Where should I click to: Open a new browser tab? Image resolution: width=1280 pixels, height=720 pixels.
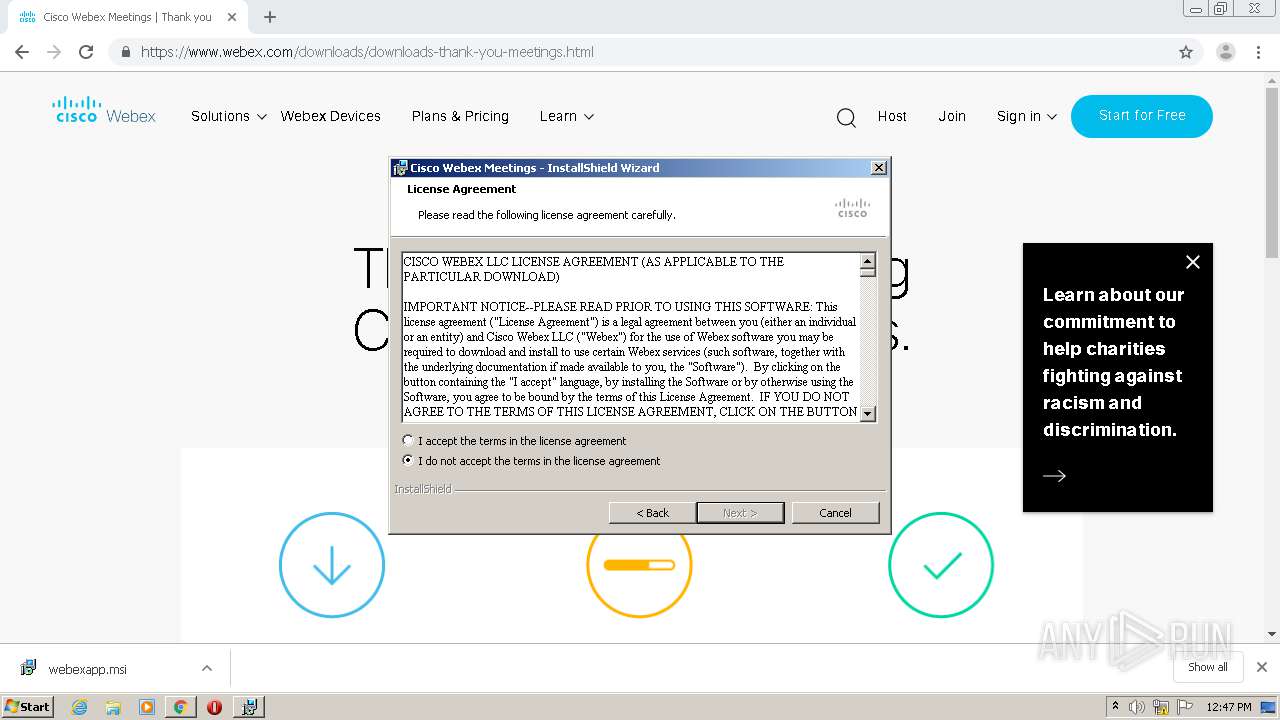pos(270,17)
